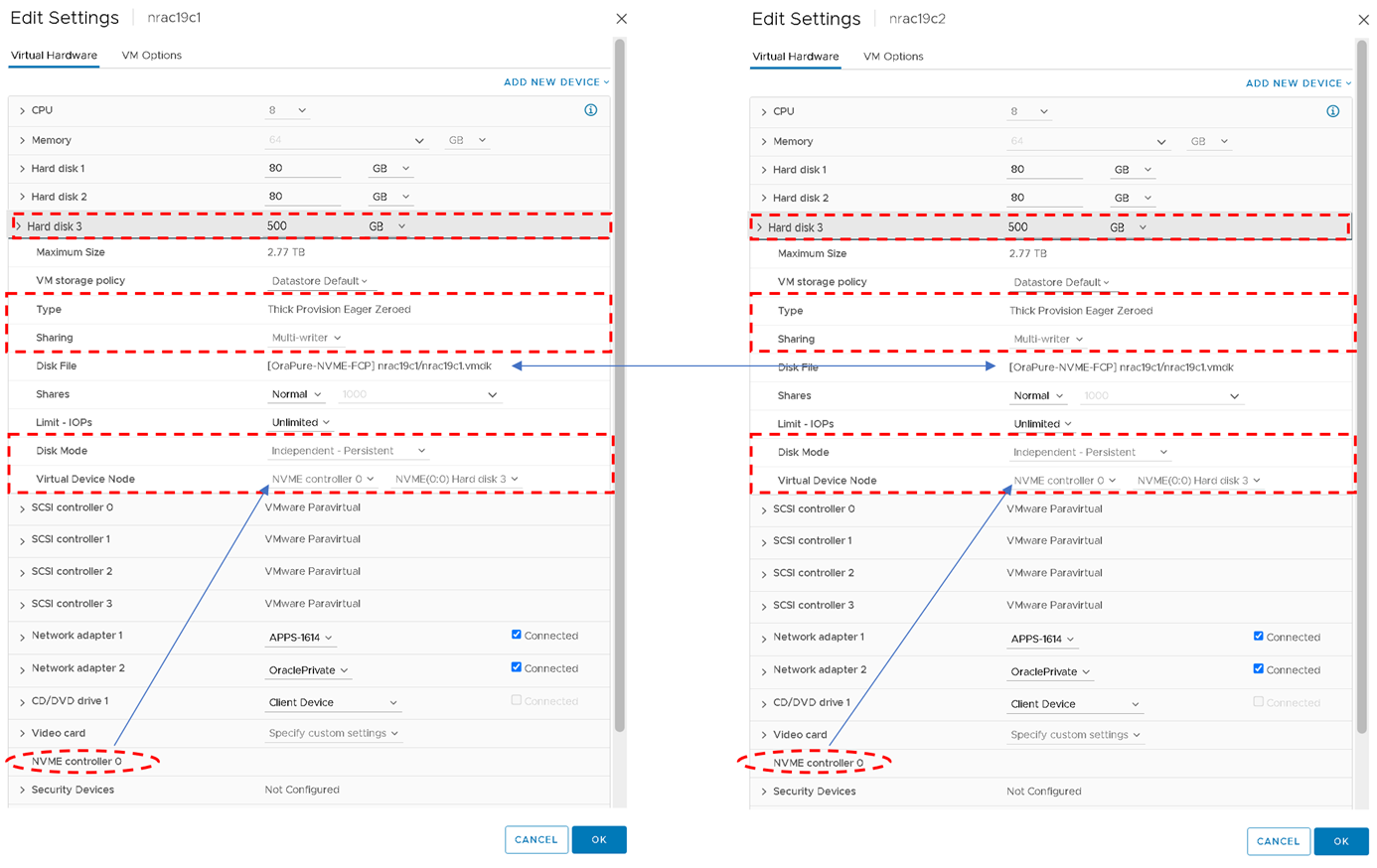
Task: Expand SCSI controller 2 in nrac19c1
Action: point(22,572)
